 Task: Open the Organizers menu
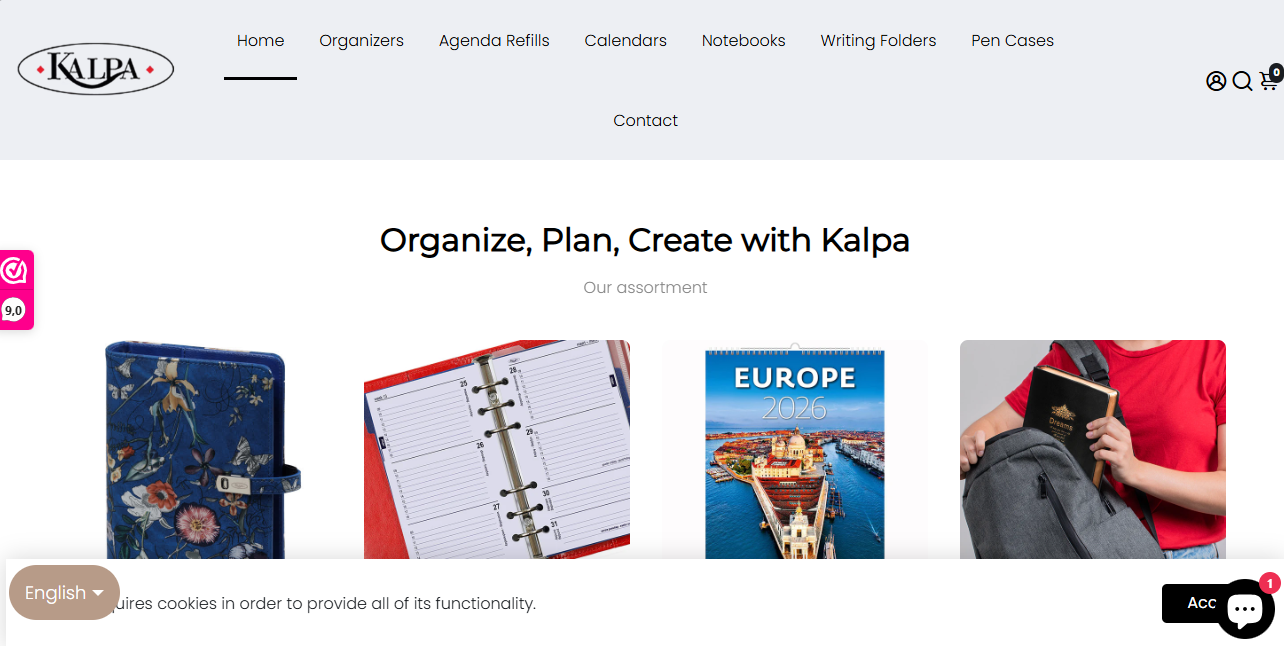pyautogui.click(x=361, y=41)
